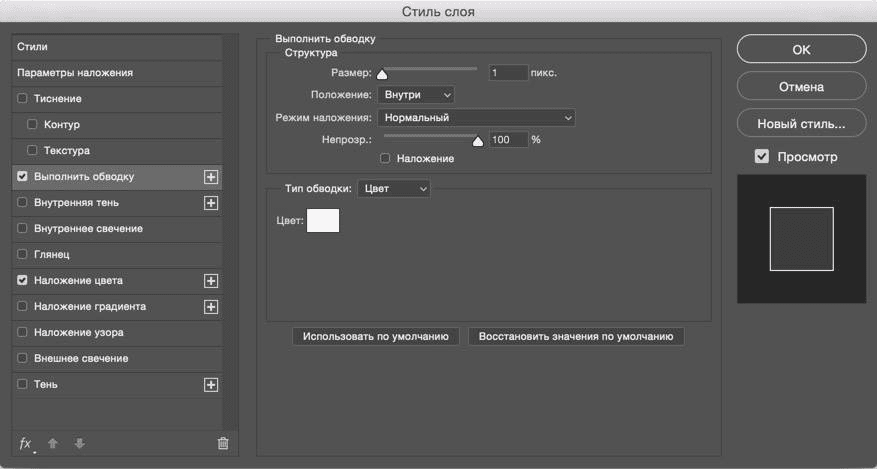Open the Положение dropdown showing Внутри
Screen dimensions: 877x469
(415, 95)
